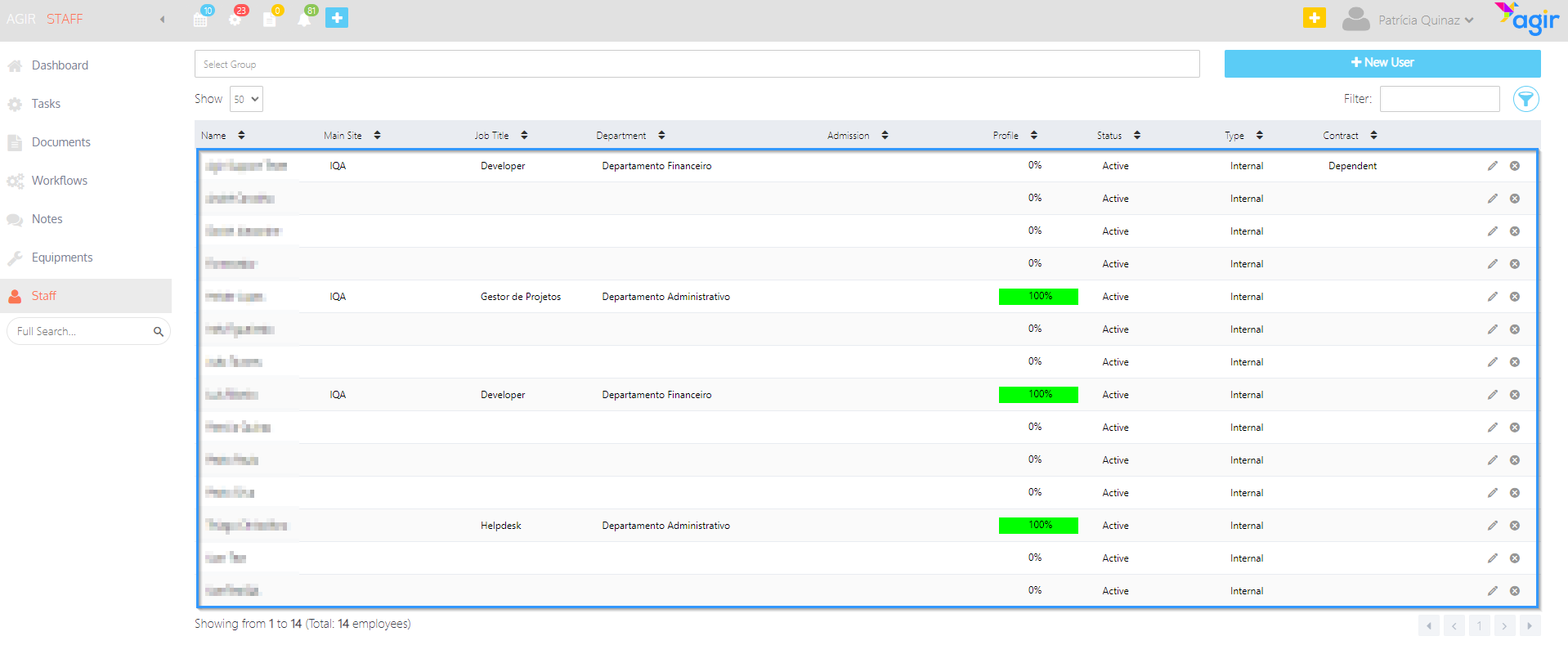Click the agir logo
Image resolution: width=1568 pixels, height=645 pixels.
click(1526, 19)
